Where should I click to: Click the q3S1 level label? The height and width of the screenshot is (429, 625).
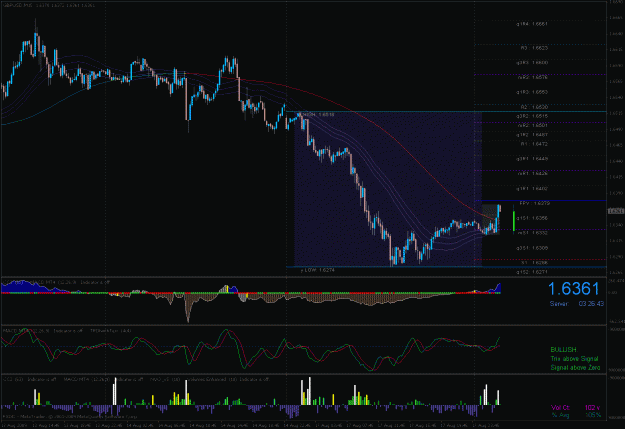coord(532,248)
